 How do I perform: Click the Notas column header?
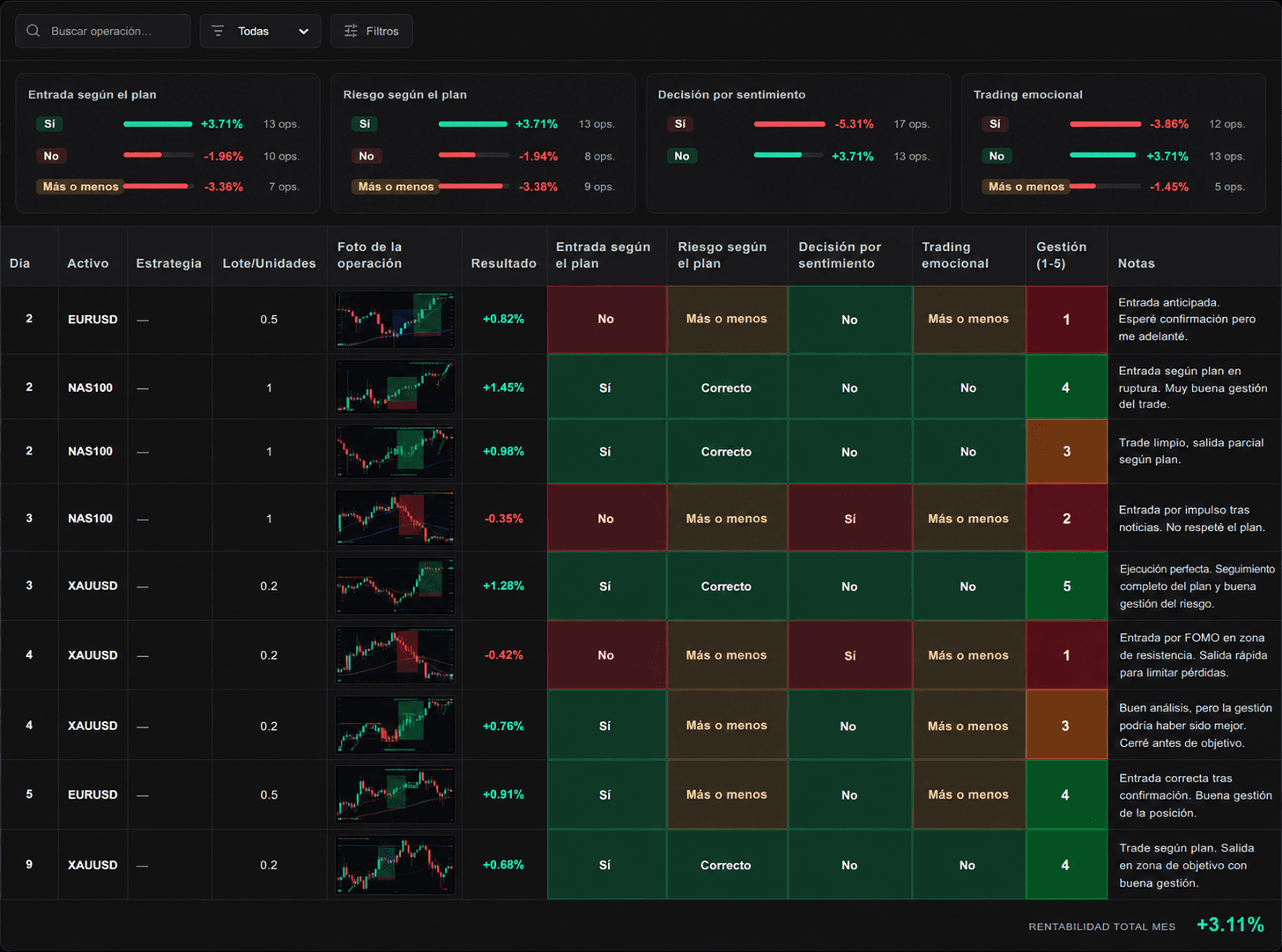click(x=1136, y=263)
